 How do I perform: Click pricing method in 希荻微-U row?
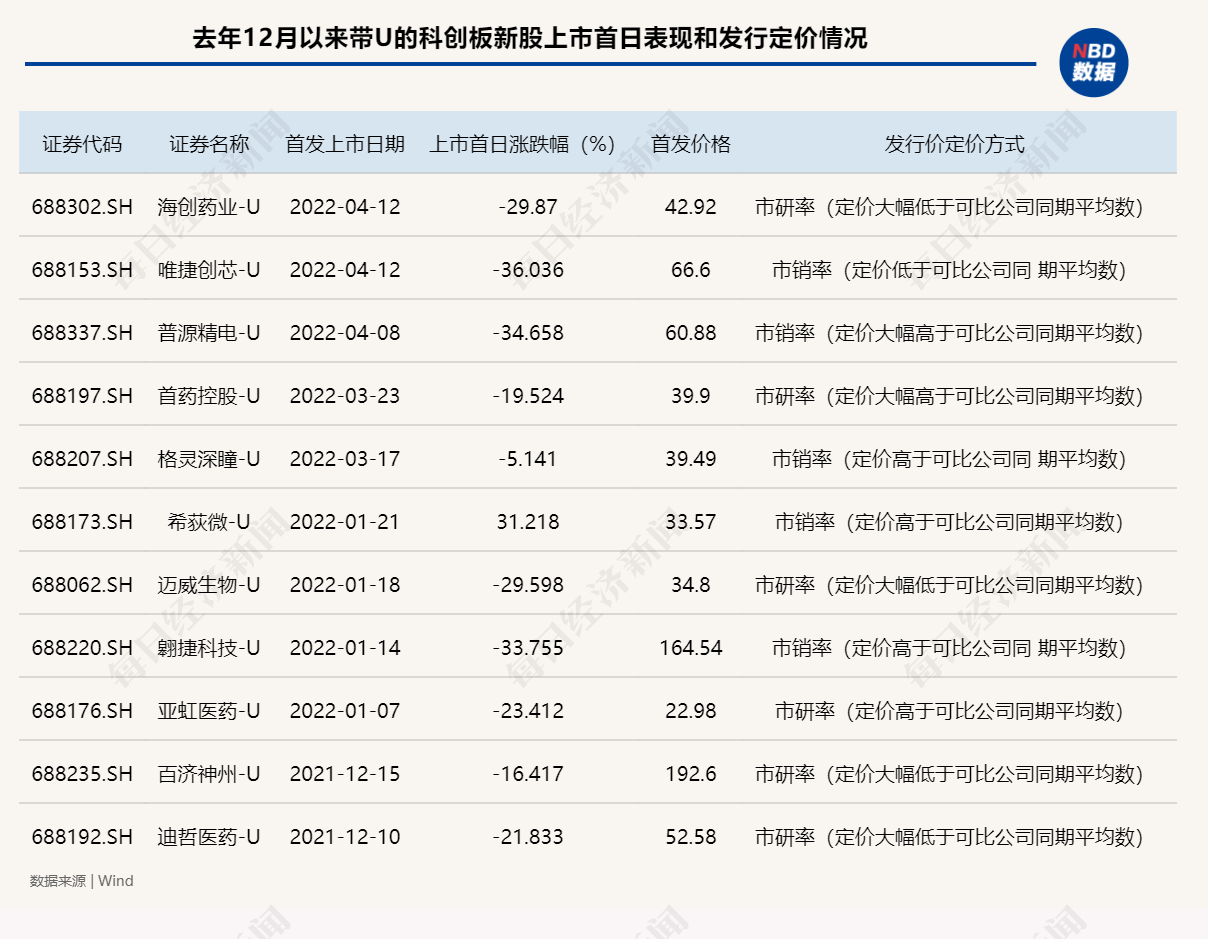949,522
